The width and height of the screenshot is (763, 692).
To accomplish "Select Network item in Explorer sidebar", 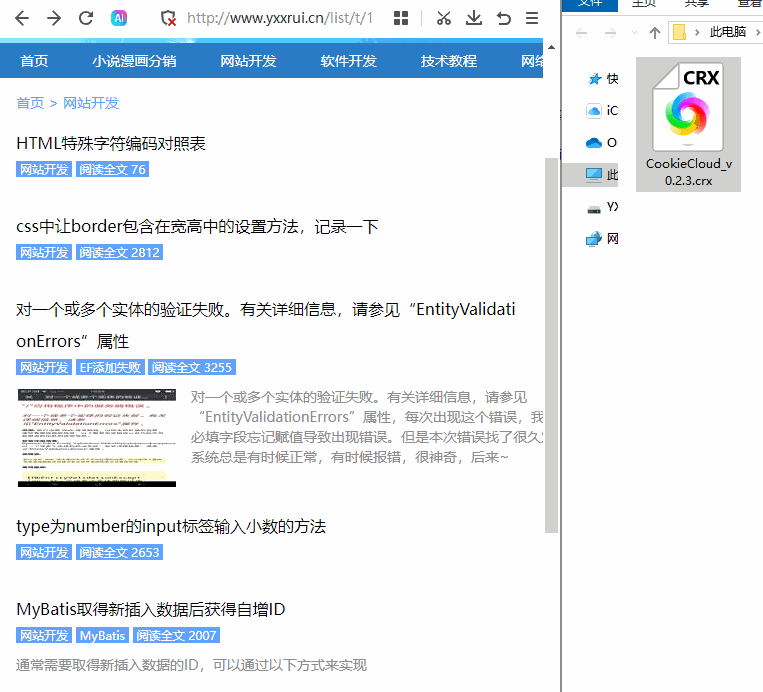I will (602, 239).
